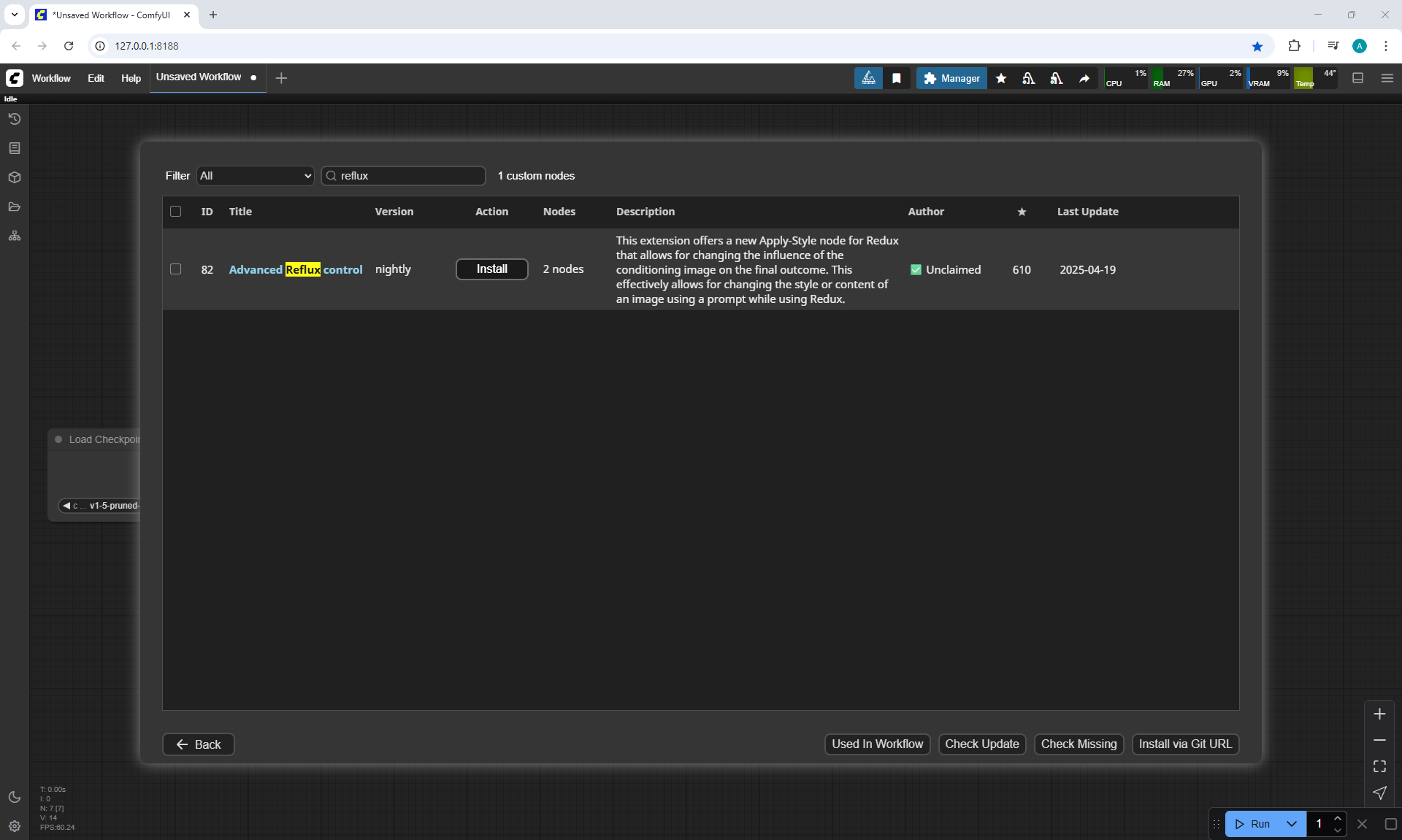Image resolution: width=1402 pixels, height=840 pixels.
Task: Toggle the bottom panel icon
Action: [1358, 78]
